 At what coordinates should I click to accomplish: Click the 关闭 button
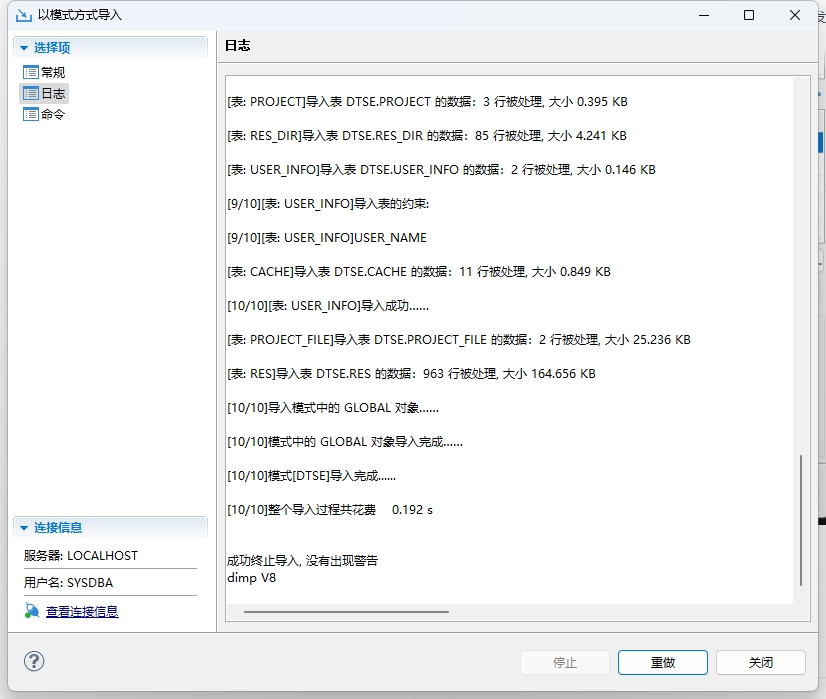(761, 662)
